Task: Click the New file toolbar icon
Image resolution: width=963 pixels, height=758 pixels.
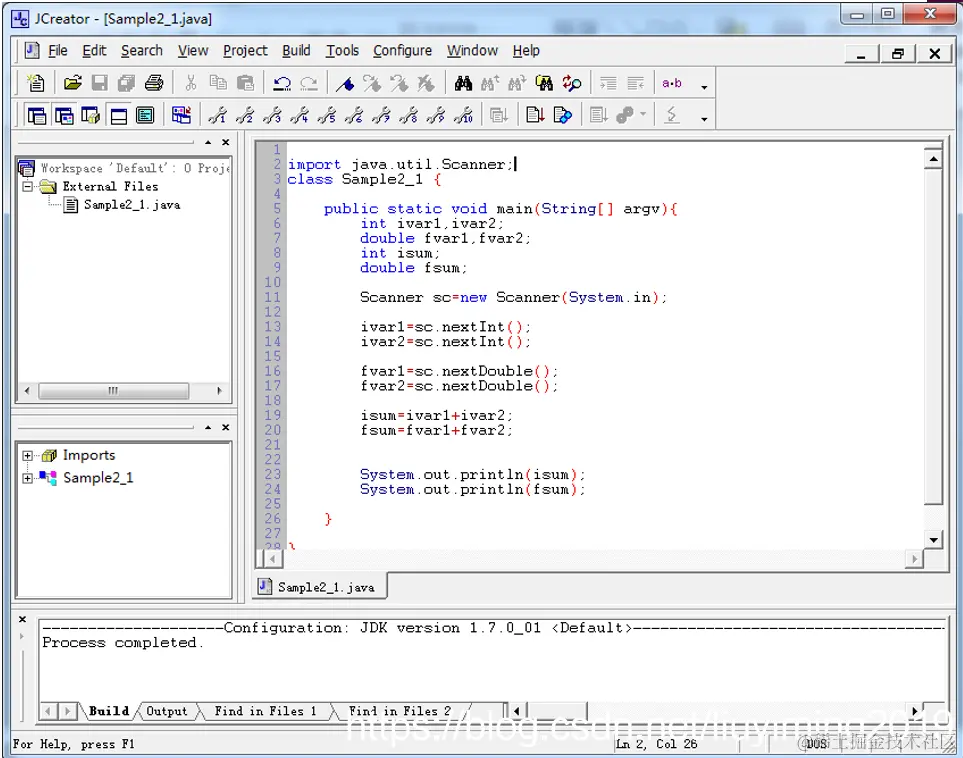Action: pos(36,83)
